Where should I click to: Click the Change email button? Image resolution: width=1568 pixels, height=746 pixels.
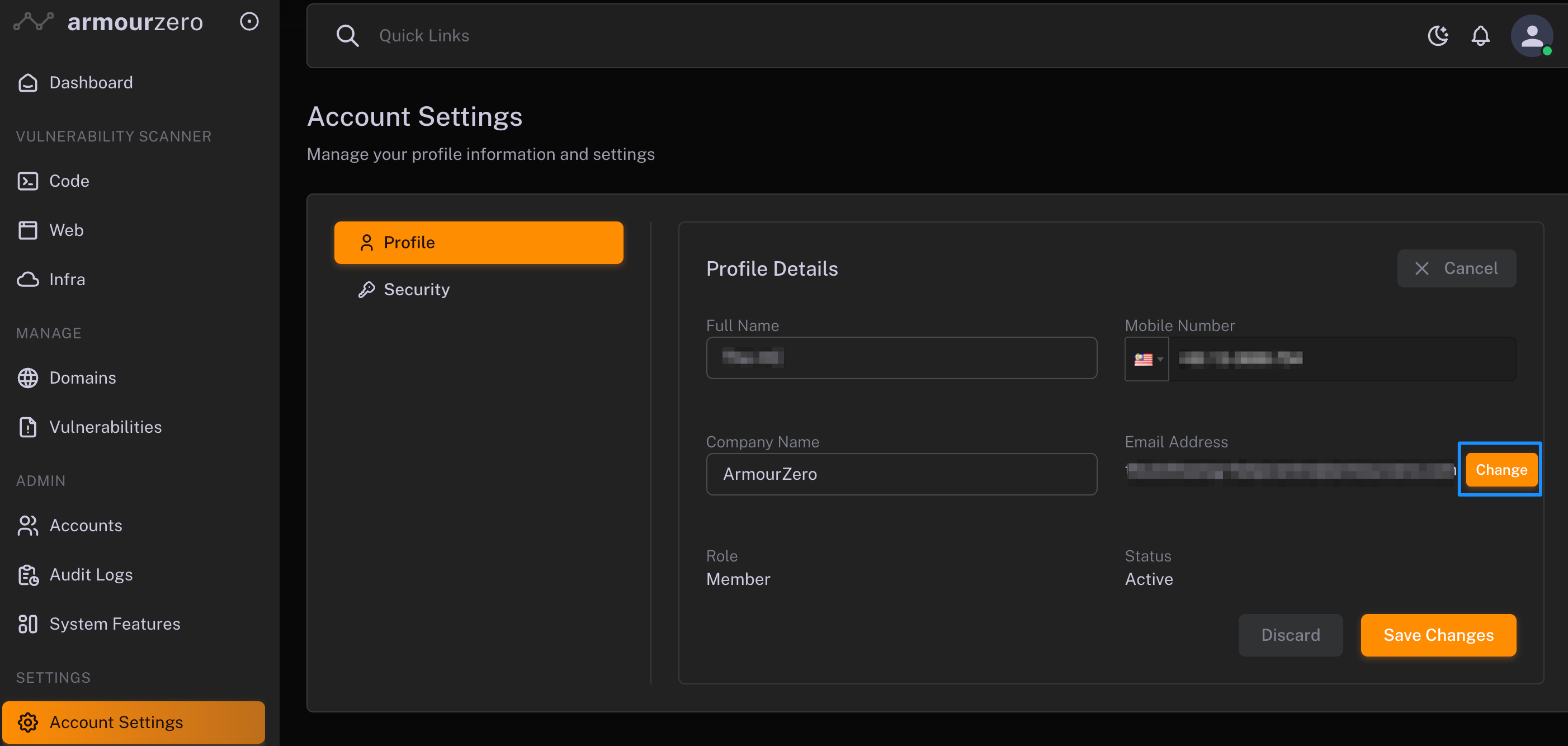(x=1500, y=470)
